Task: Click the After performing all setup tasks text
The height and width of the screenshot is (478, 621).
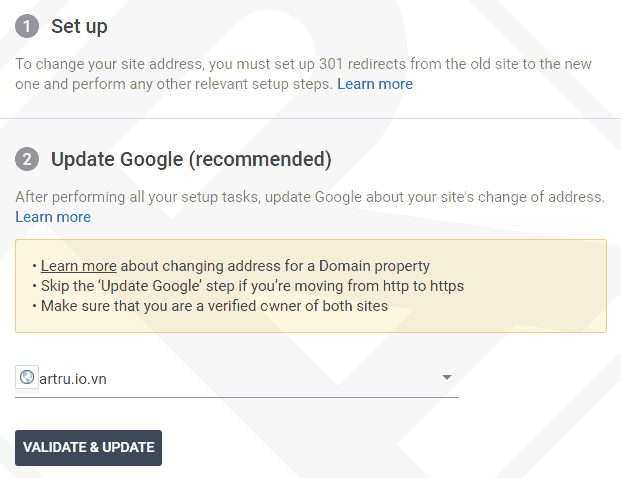Action: pos(310,197)
